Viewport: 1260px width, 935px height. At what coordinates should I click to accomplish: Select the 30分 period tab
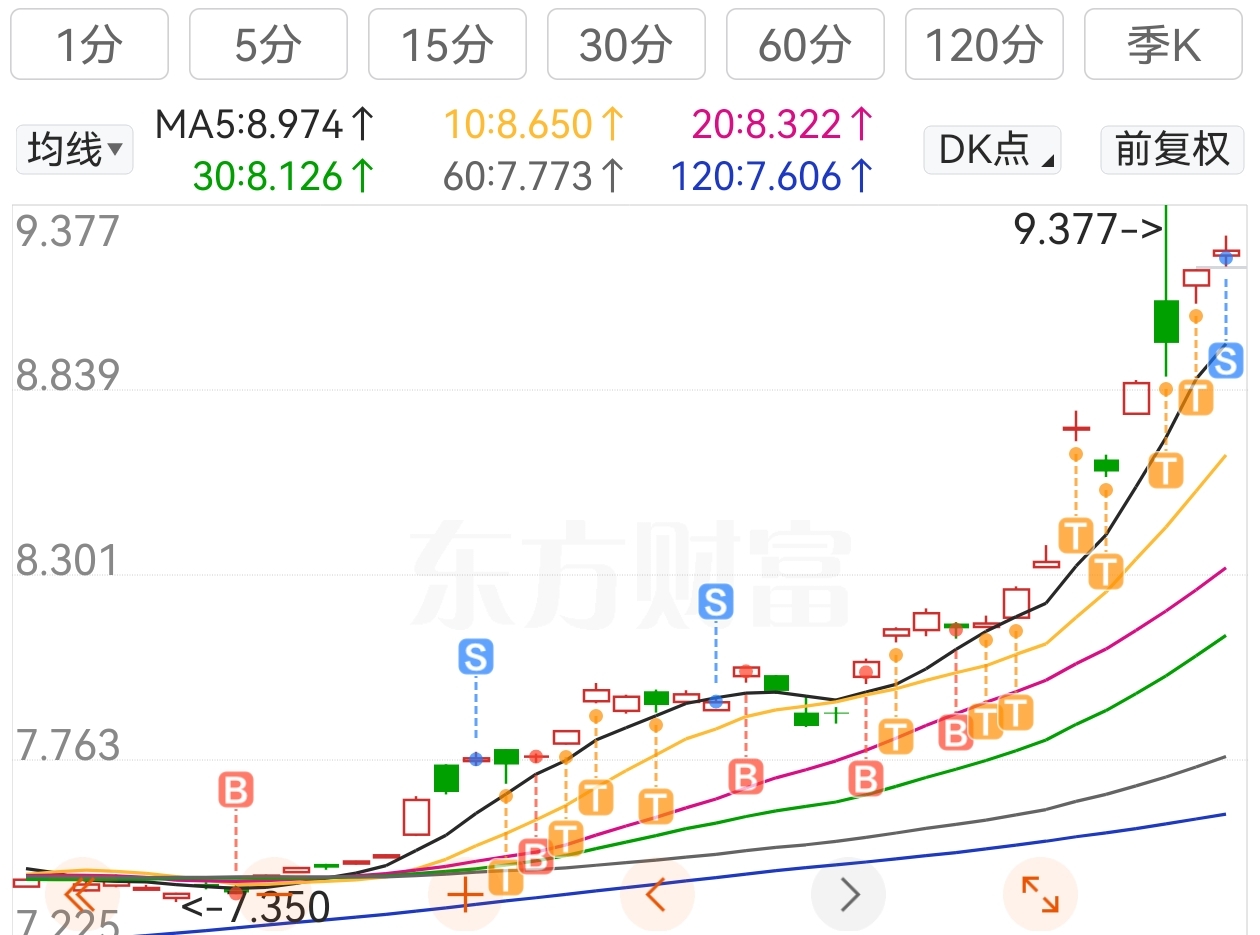tap(626, 45)
